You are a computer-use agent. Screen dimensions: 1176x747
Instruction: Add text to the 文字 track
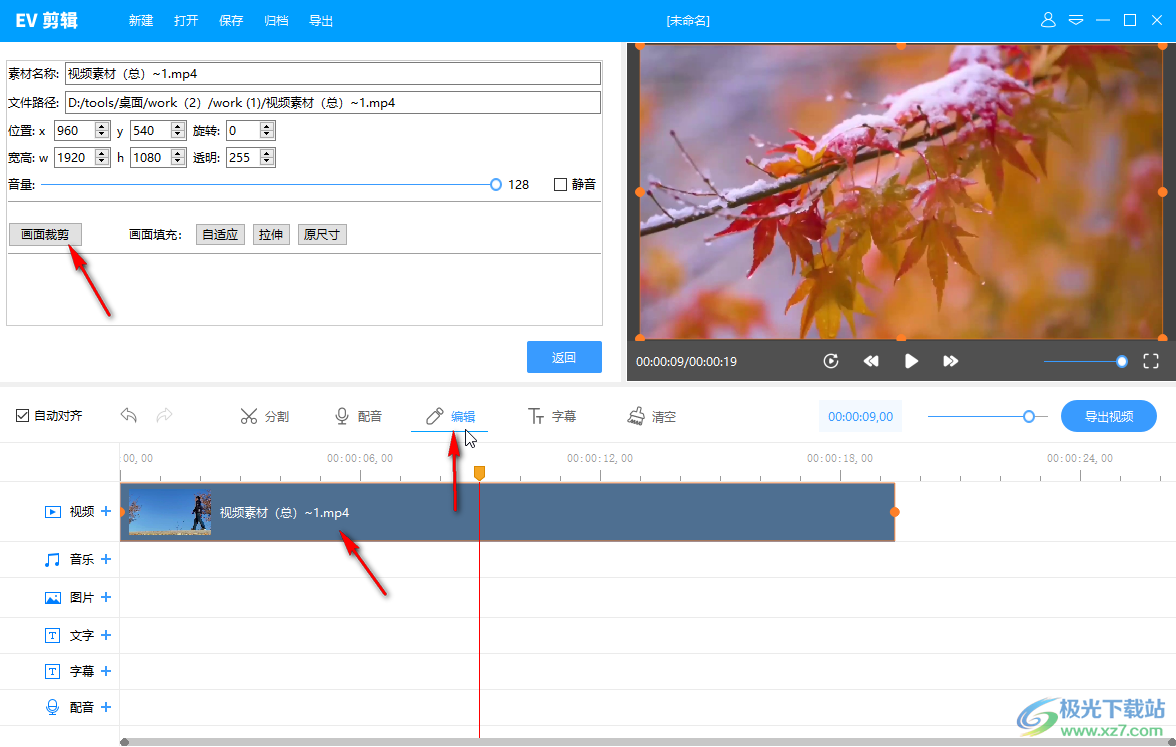pos(106,635)
